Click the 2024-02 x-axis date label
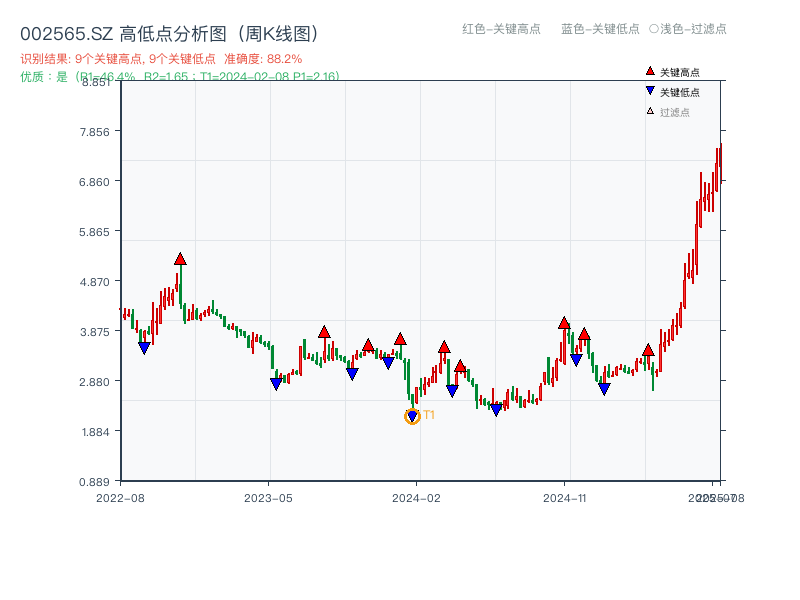Screen dimensions: 800x600 point(416,498)
